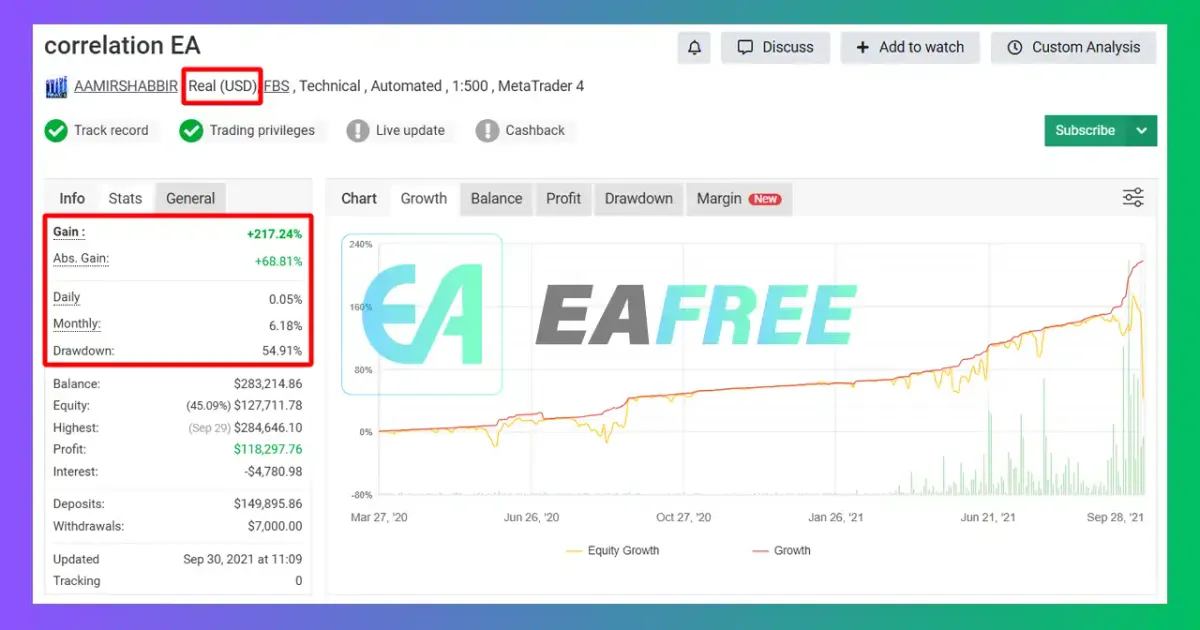Viewport: 1200px width, 630px height.
Task: Click Monthly value 6.18%
Action: [285, 326]
